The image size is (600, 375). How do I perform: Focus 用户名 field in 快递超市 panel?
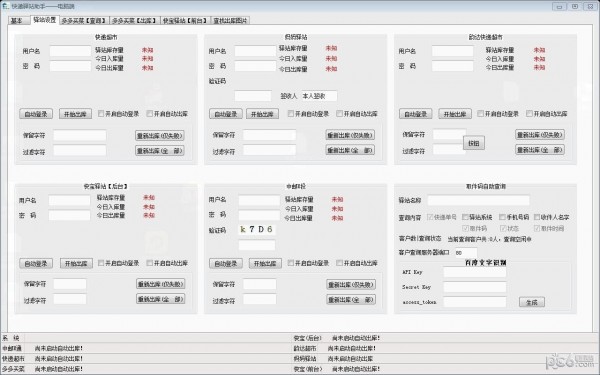click(70, 51)
